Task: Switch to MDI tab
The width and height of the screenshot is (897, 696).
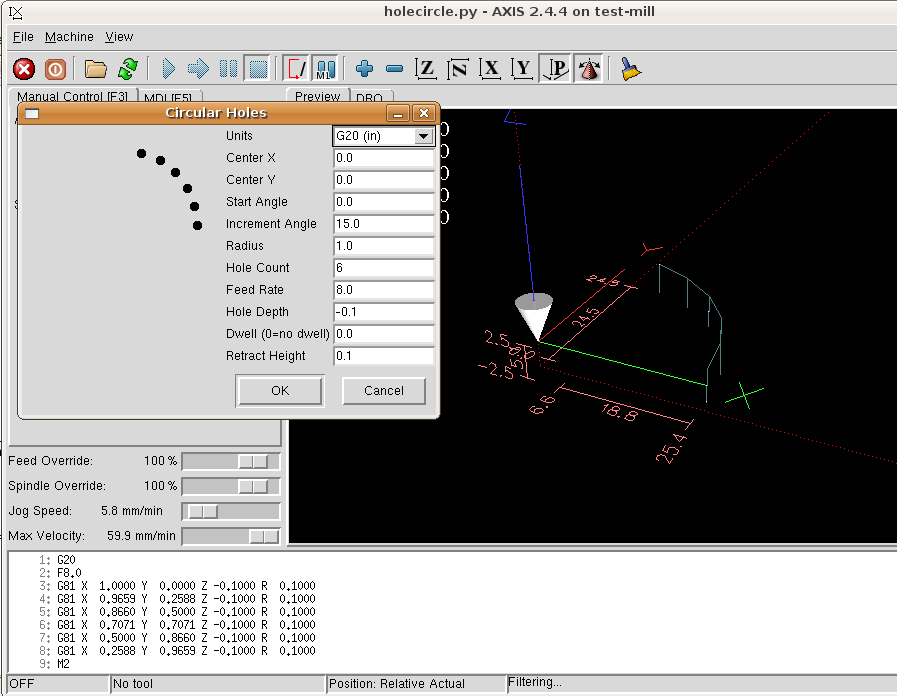Action: [x=168, y=97]
